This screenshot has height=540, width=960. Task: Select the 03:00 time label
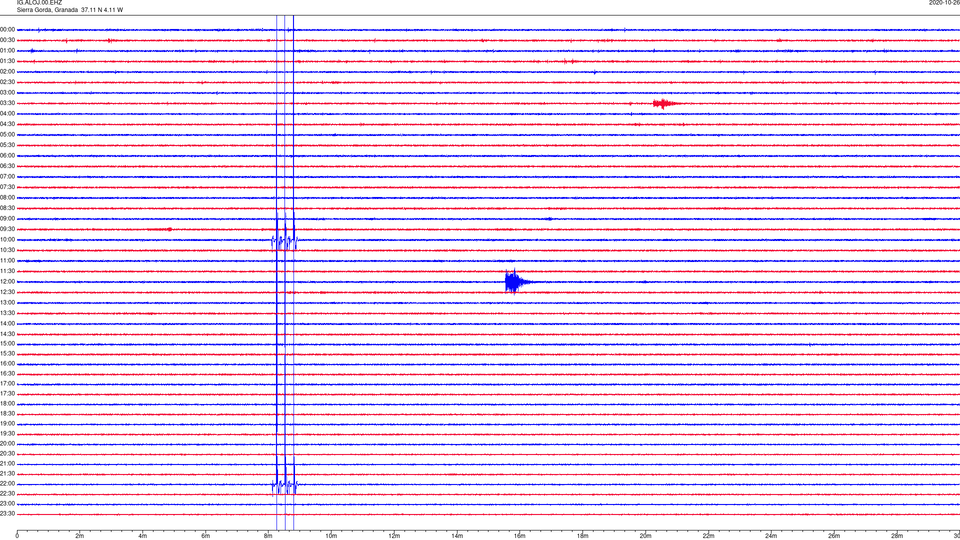[7, 92]
